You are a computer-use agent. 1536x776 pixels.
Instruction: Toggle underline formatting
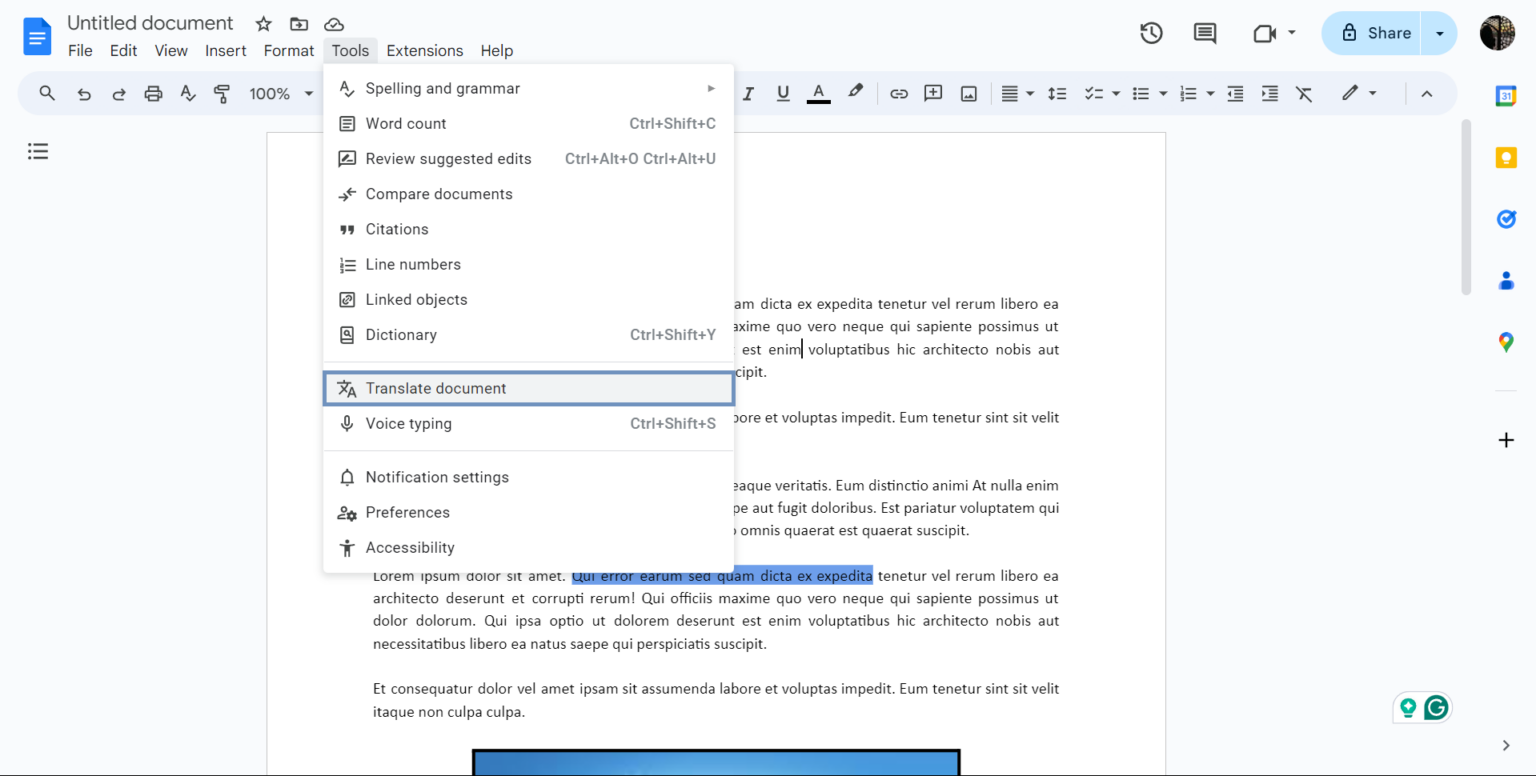(x=782, y=93)
